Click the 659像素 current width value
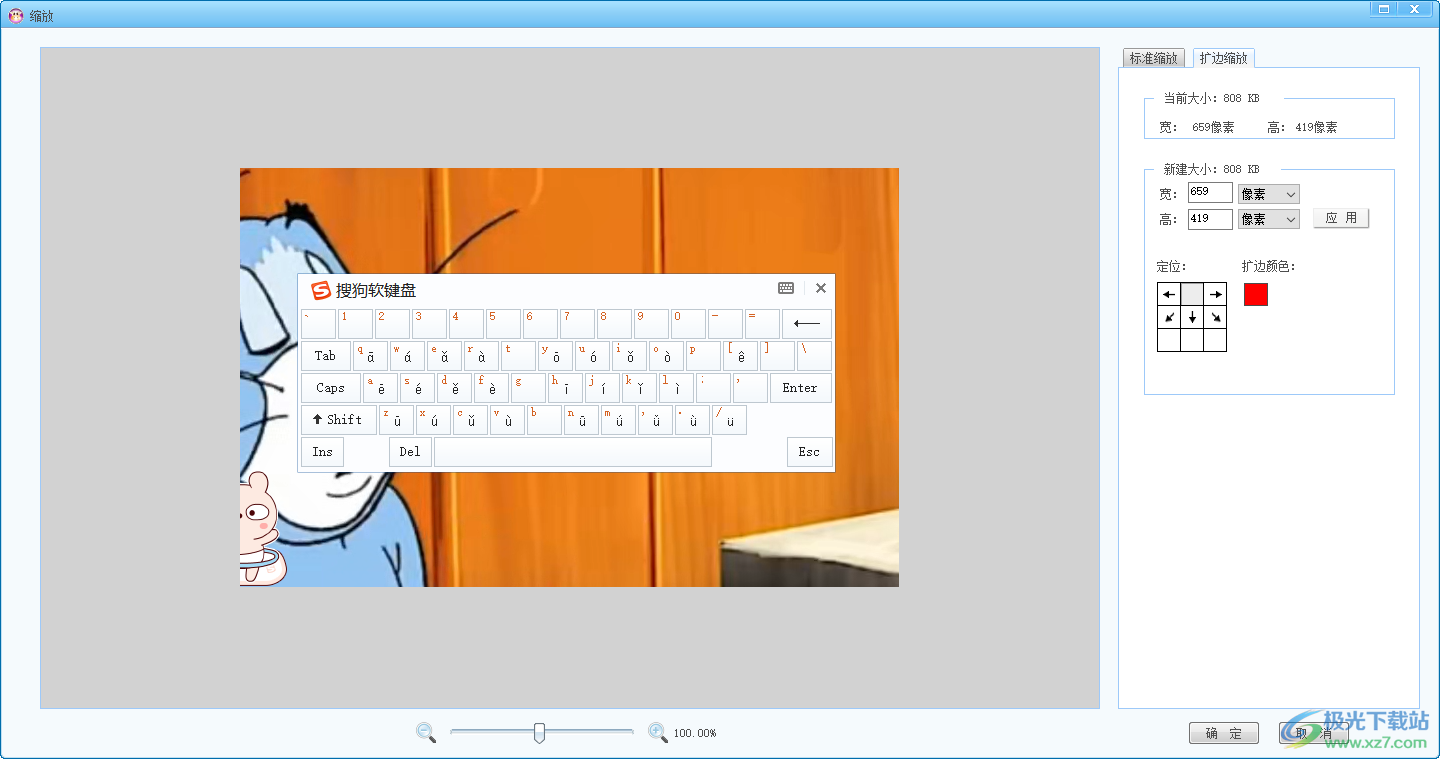 [x=1213, y=127]
